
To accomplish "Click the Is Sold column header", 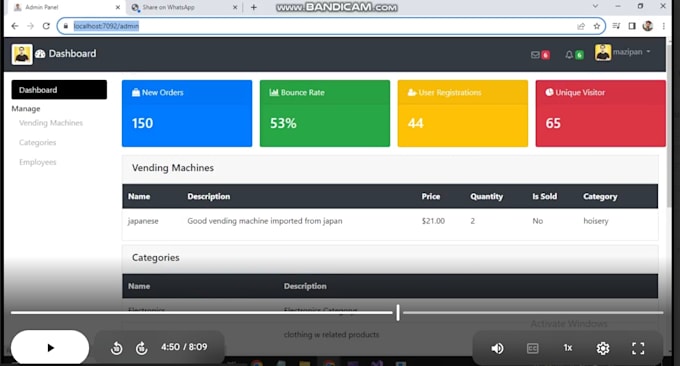I will [x=545, y=196].
